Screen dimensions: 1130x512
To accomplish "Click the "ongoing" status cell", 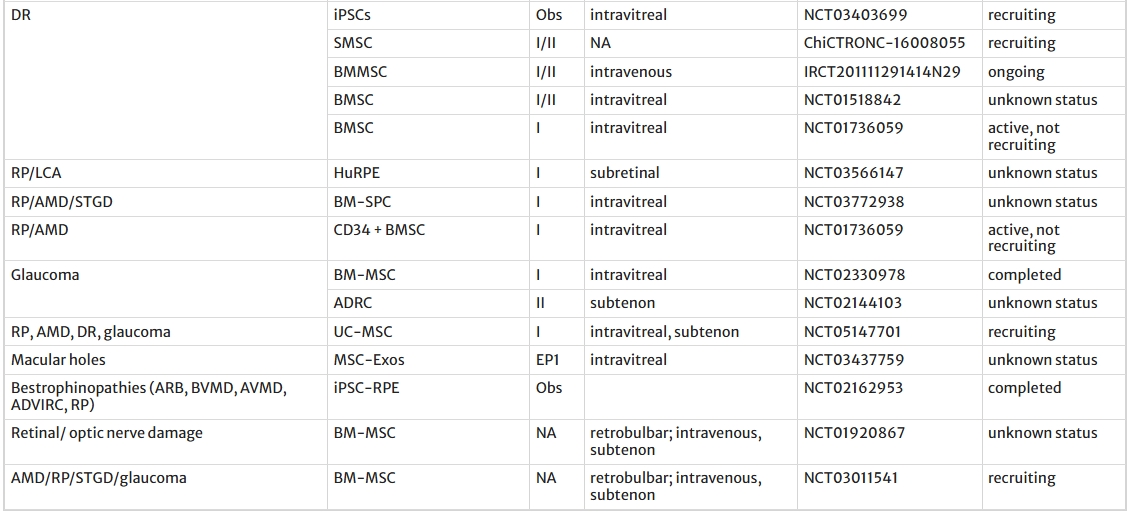I will click(x=1016, y=72).
